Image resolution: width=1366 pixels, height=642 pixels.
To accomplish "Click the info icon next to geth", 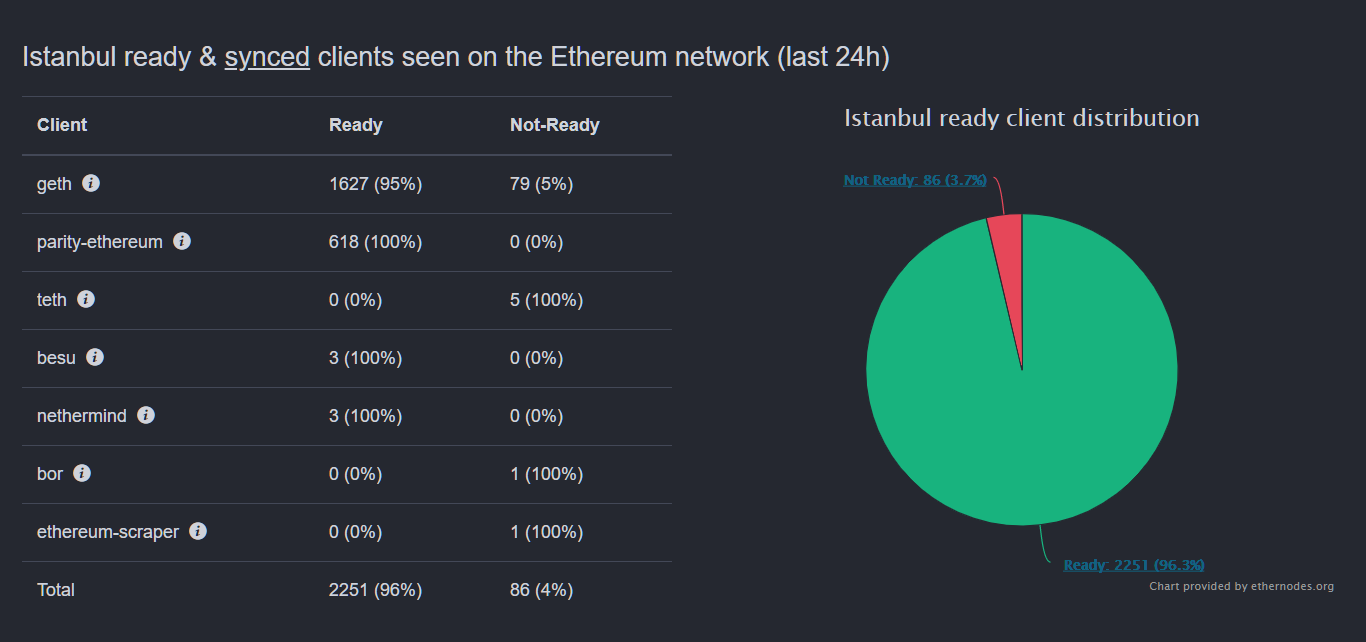I will [91, 183].
